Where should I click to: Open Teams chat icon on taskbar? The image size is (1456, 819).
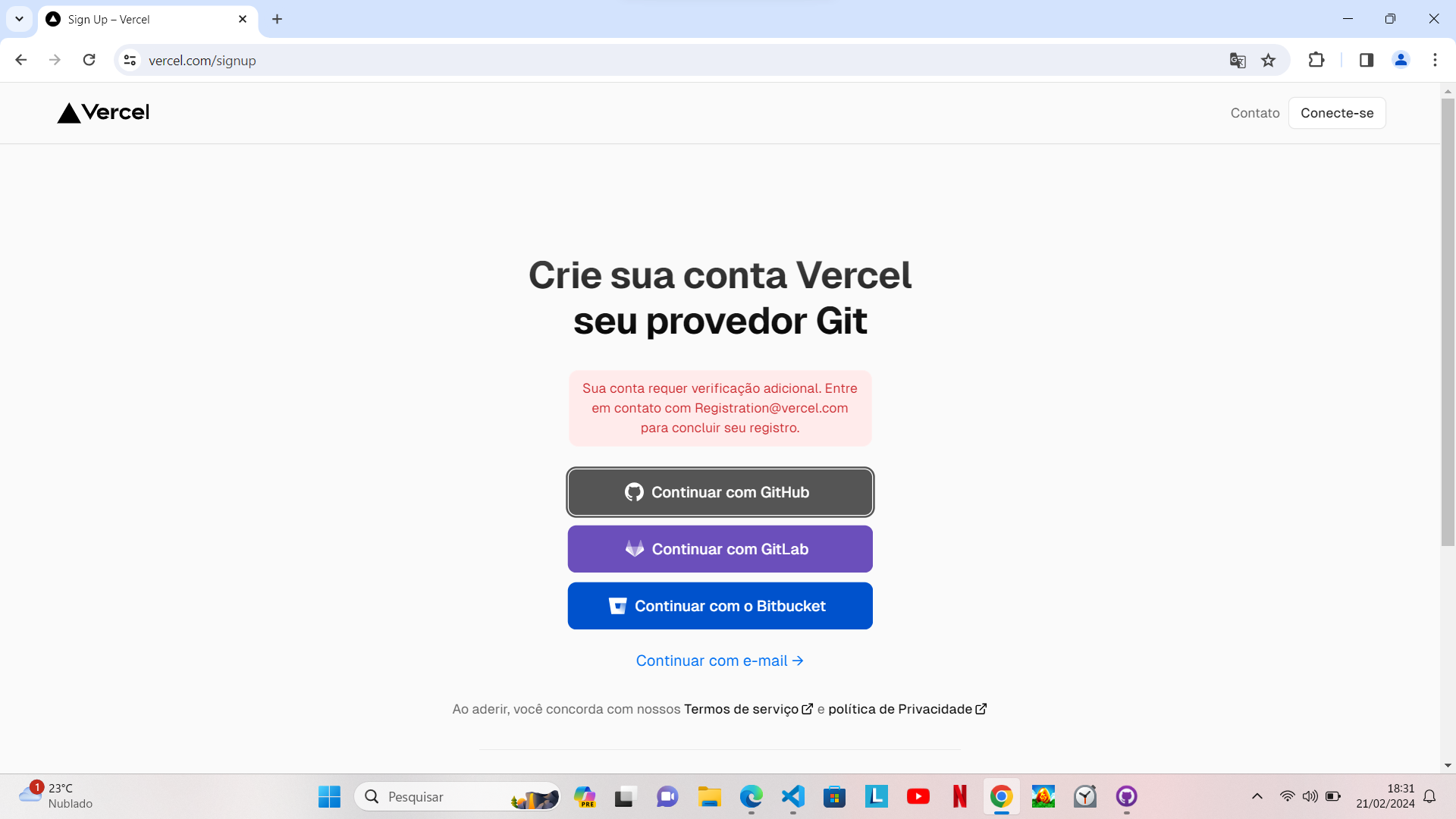pos(667,797)
